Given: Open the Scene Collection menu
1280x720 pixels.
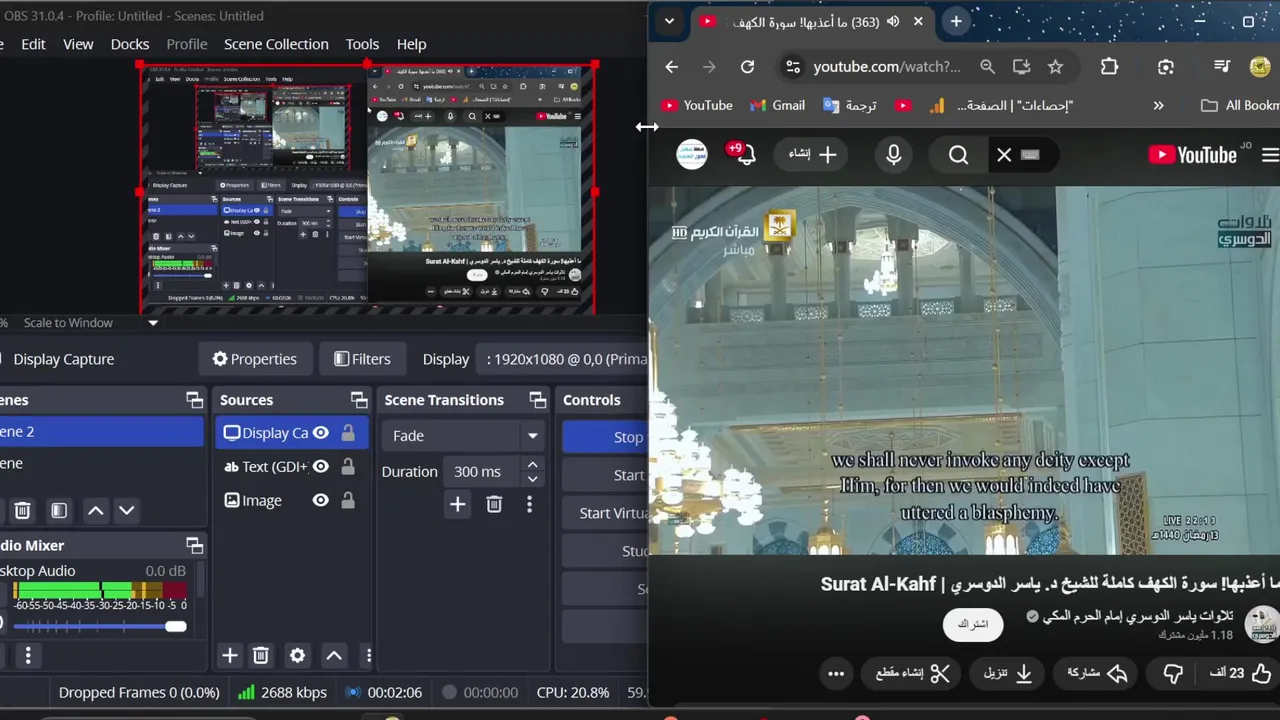Looking at the screenshot, I should (276, 44).
